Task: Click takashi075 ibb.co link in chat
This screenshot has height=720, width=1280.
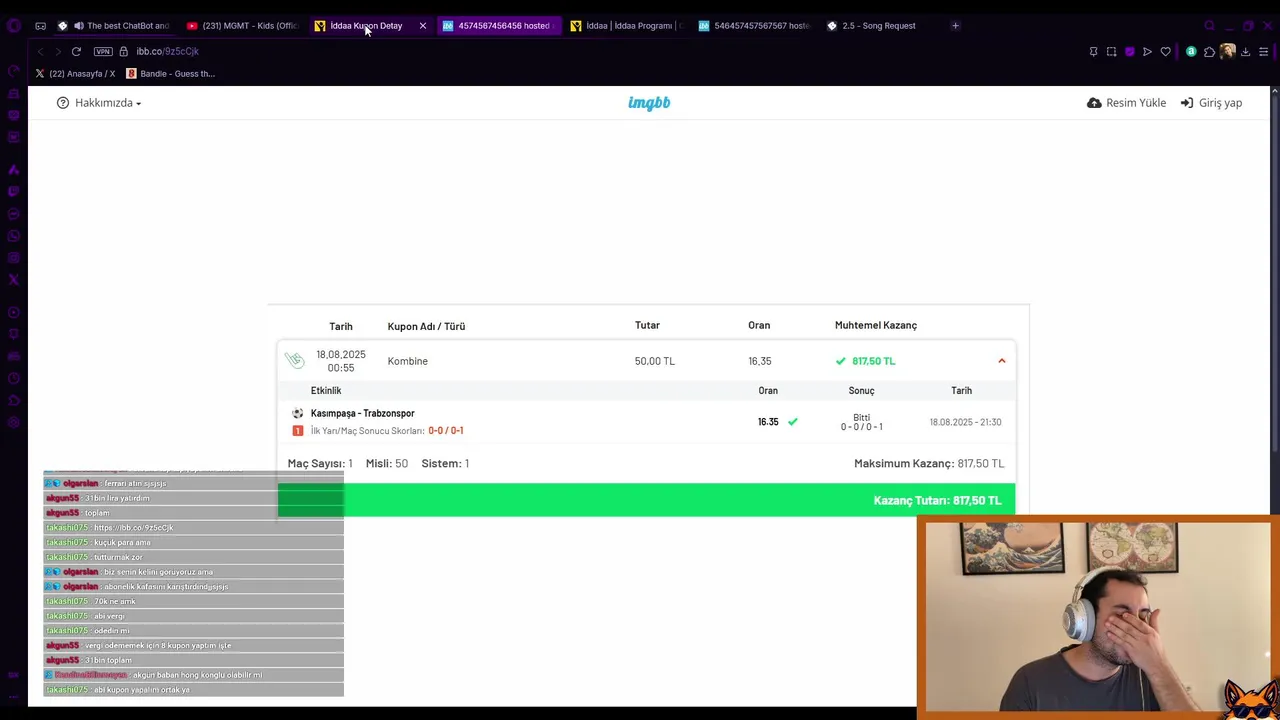Action: (x=133, y=528)
